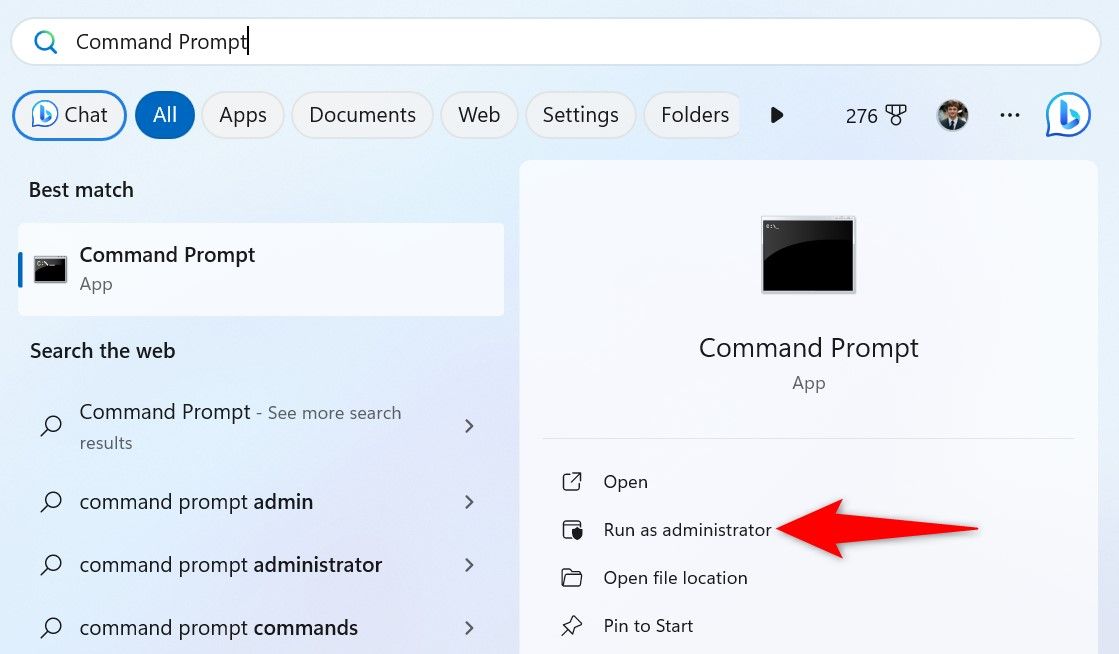Viewport: 1119px width, 654px height.
Task: Open the three-dots more options menu
Action: [1010, 115]
